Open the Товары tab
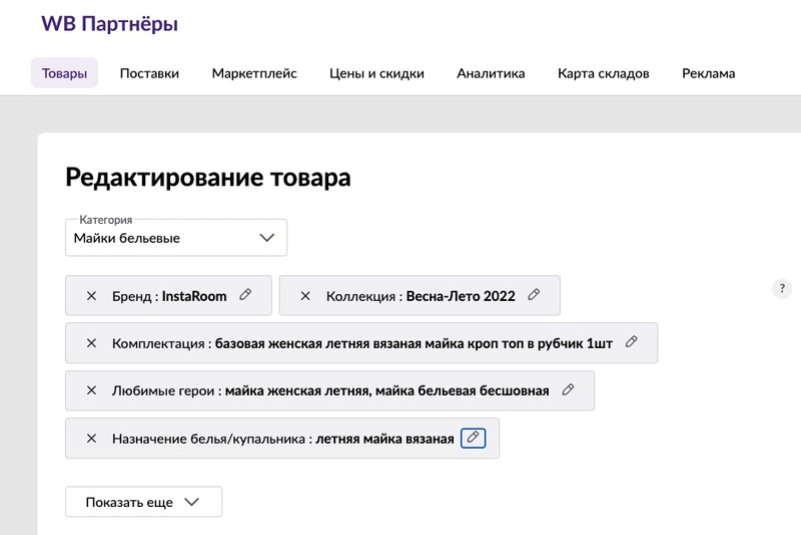Viewport: 801px width, 535px height. (64, 73)
